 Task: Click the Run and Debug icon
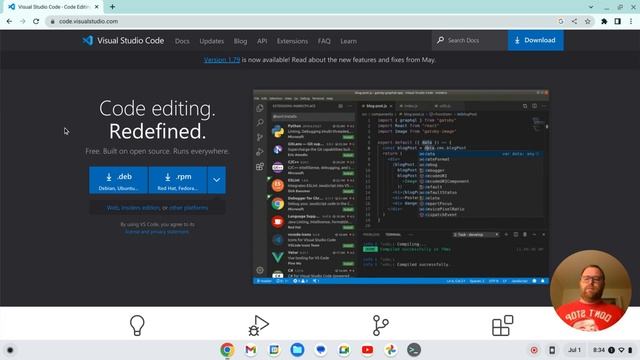click(258, 325)
